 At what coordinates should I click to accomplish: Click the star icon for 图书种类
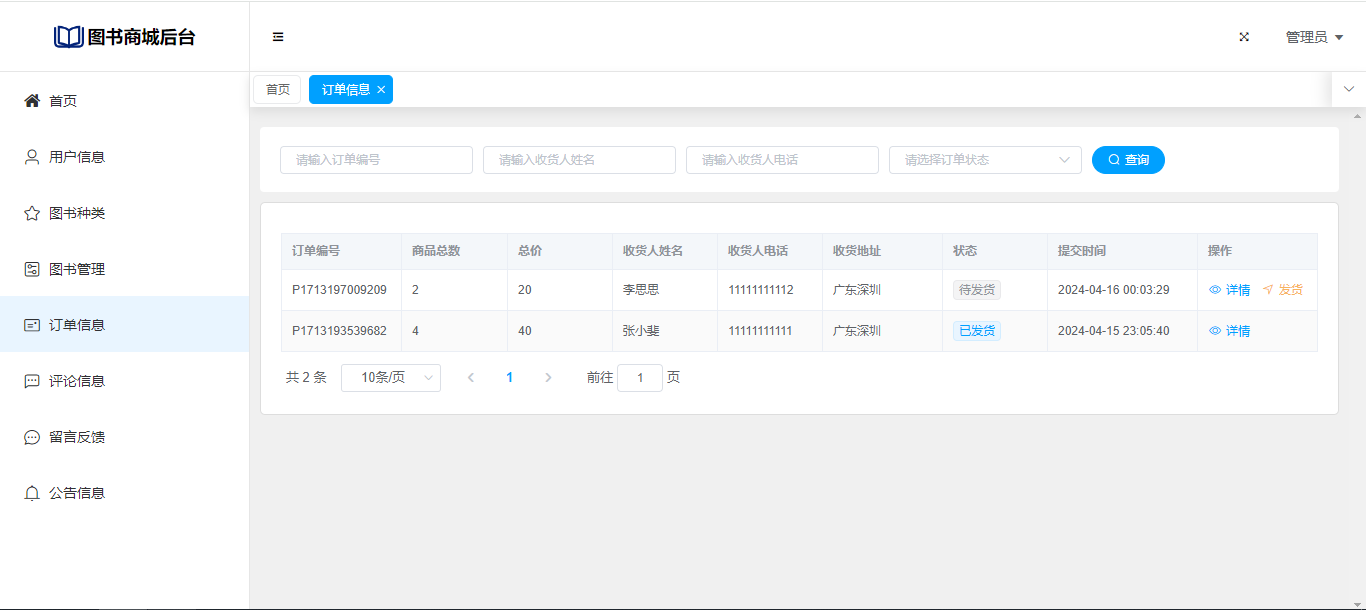(x=32, y=213)
